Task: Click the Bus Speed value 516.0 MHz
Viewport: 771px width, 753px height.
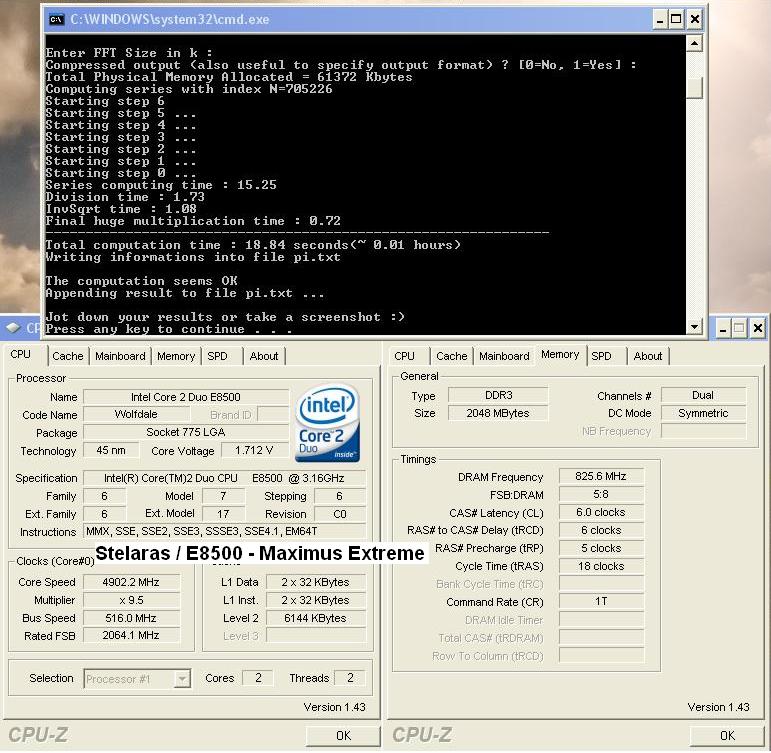Action: (x=131, y=618)
